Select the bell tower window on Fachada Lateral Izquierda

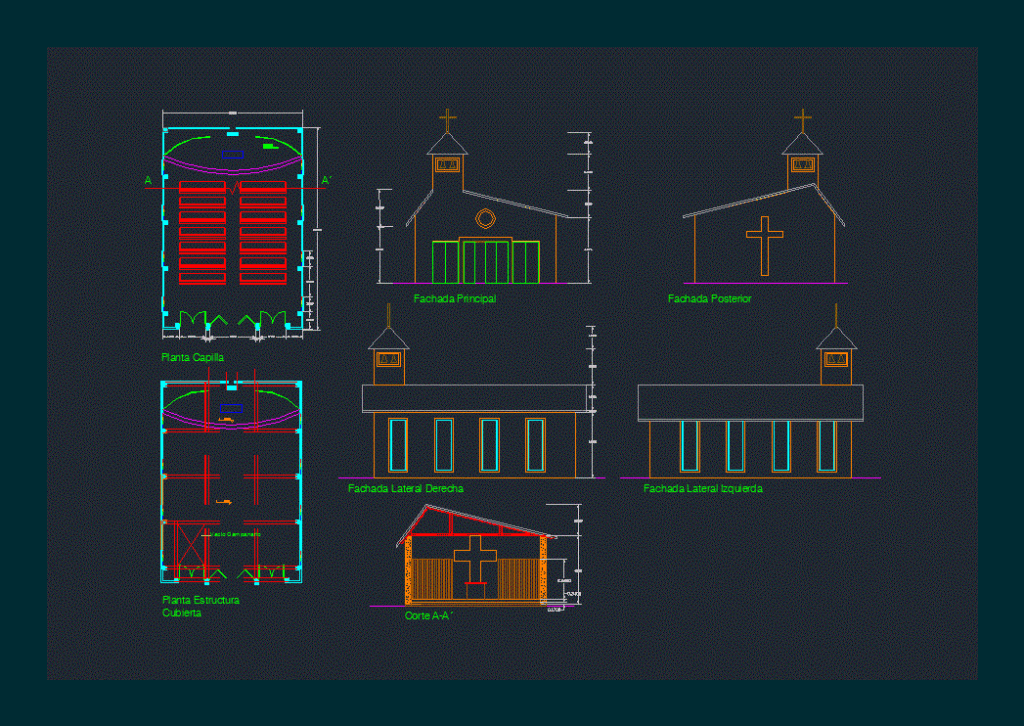point(836,359)
